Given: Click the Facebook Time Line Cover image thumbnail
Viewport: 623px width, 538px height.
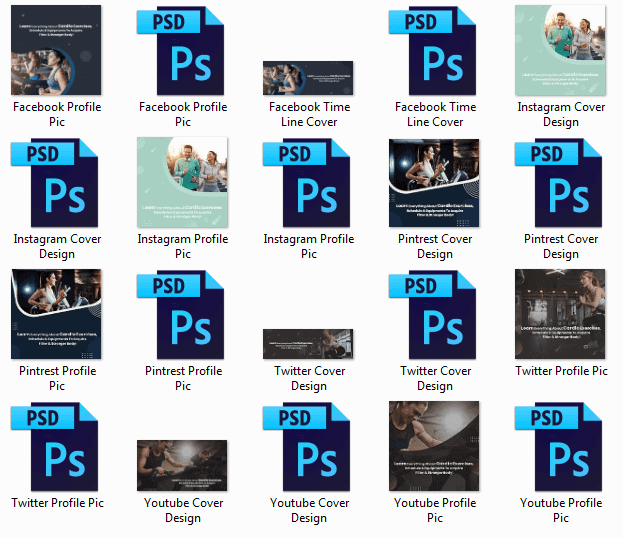Looking at the screenshot, I should [308, 78].
